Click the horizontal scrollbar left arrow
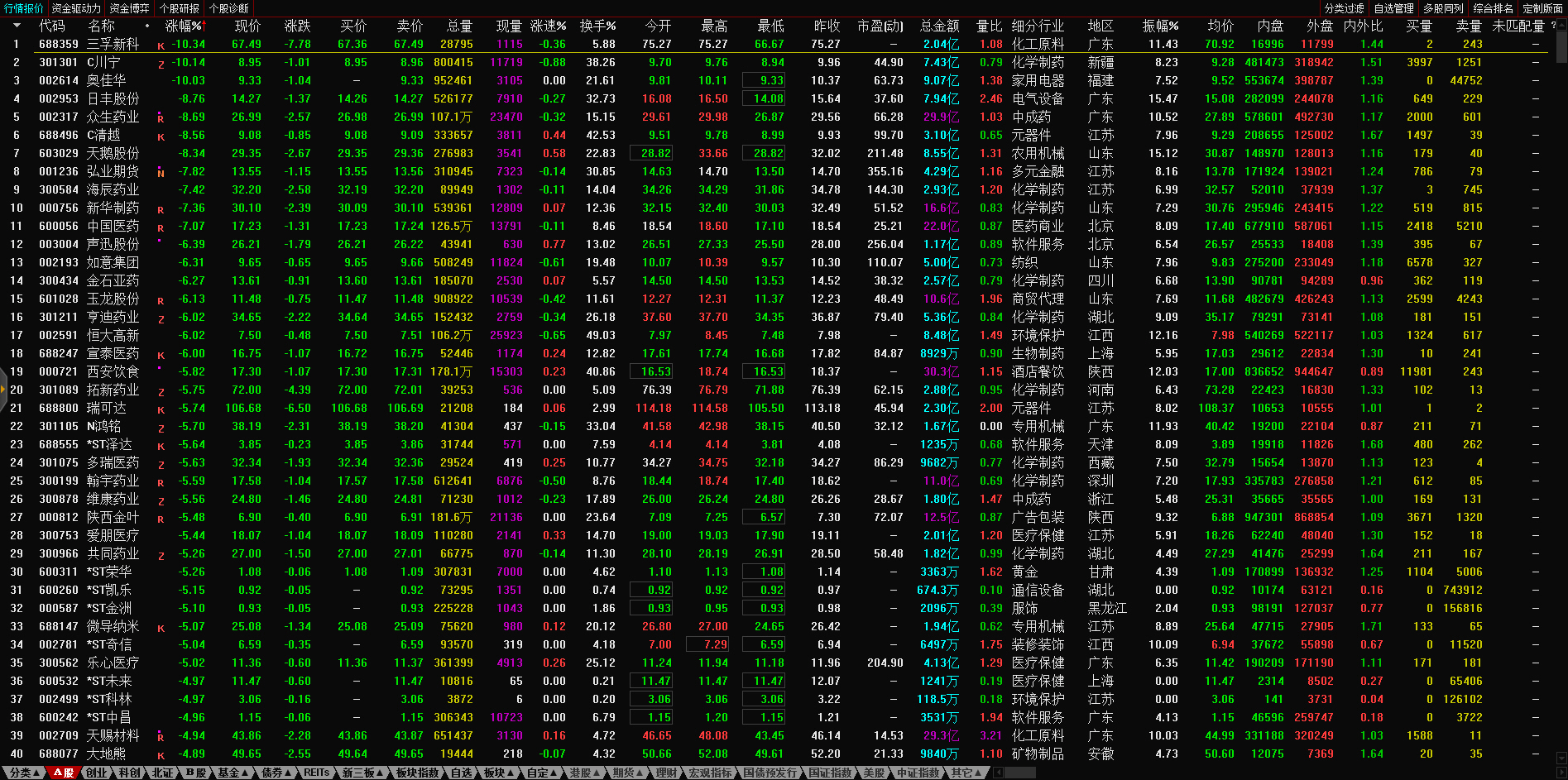This screenshot has height=780, width=1568. pyautogui.click(x=998, y=773)
